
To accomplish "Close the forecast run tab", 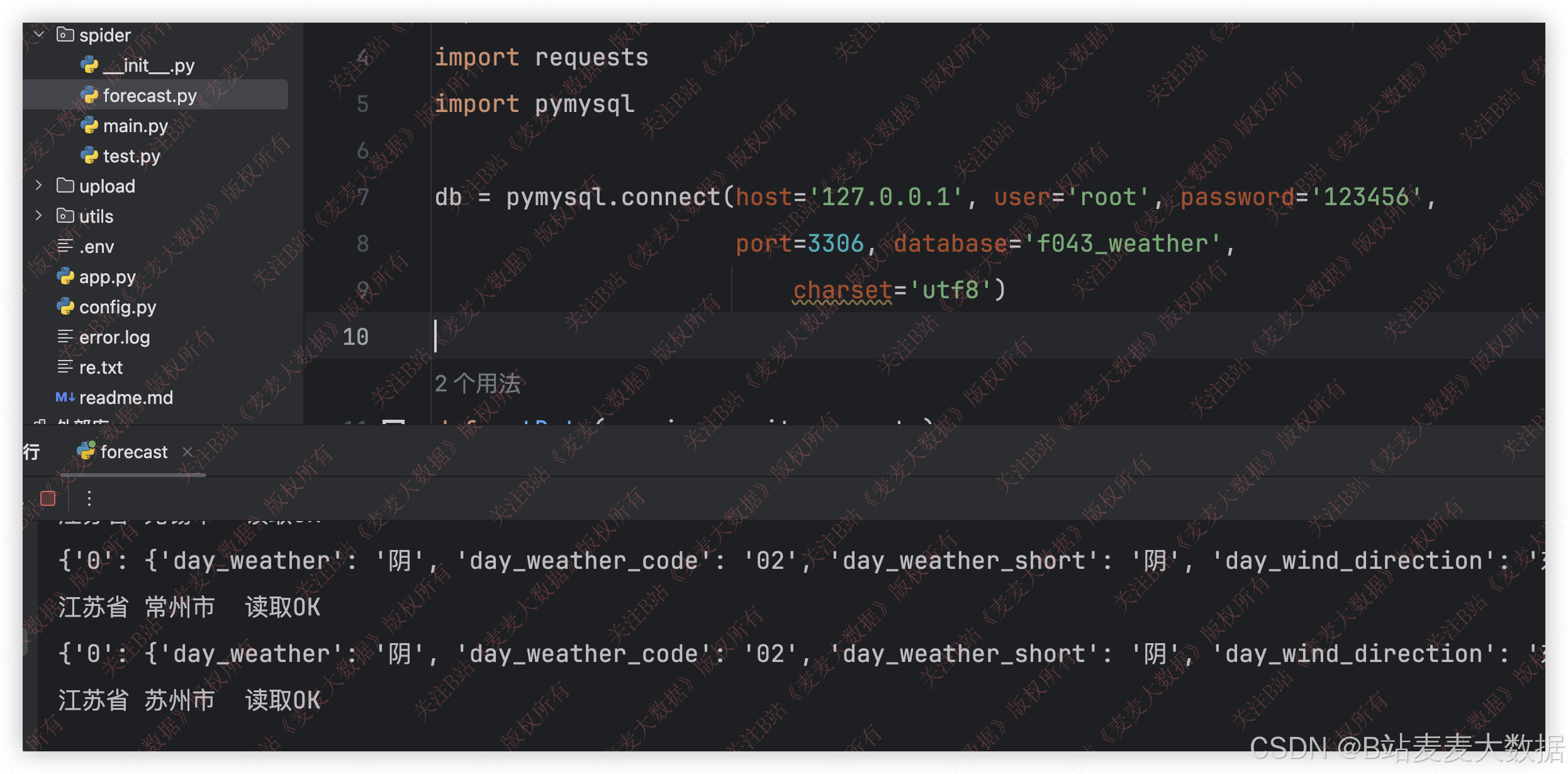I will click(188, 452).
